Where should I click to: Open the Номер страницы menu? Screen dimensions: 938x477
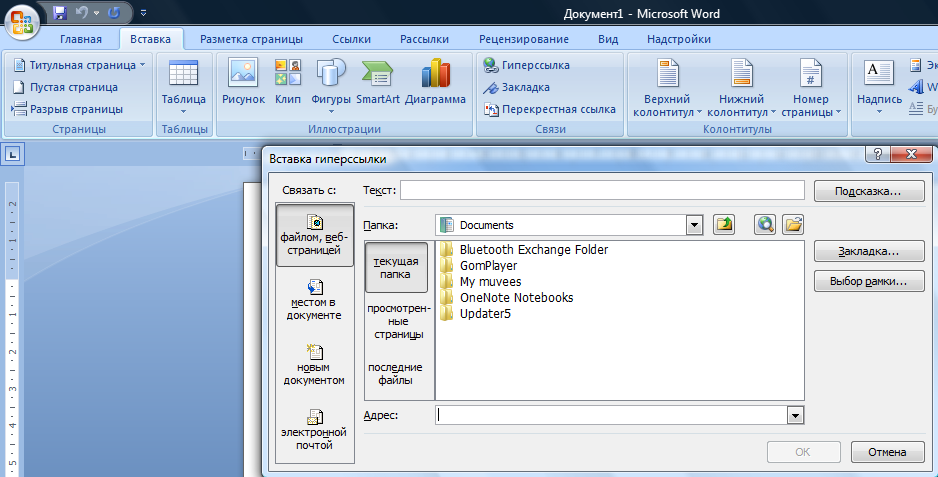[x=811, y=87]
